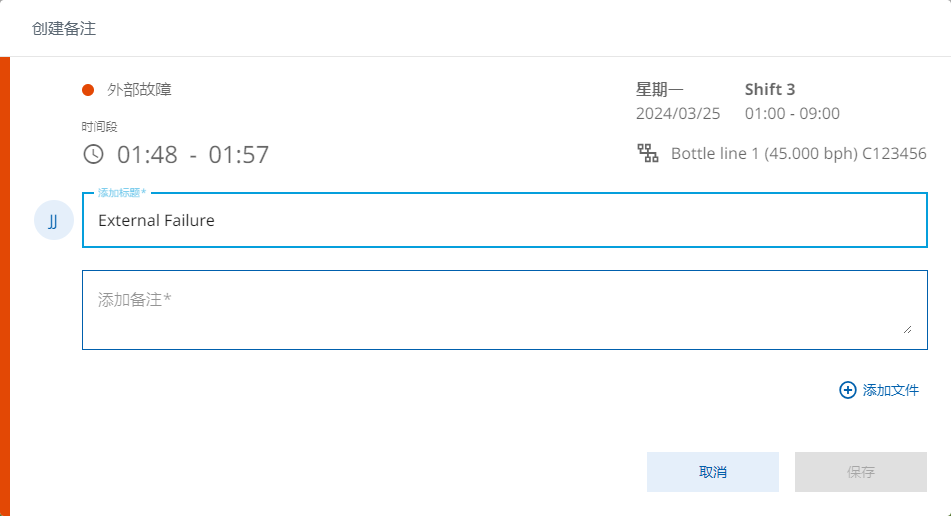
Task: Click the 创建备注 dialog title
Action: tap(64, 28)
